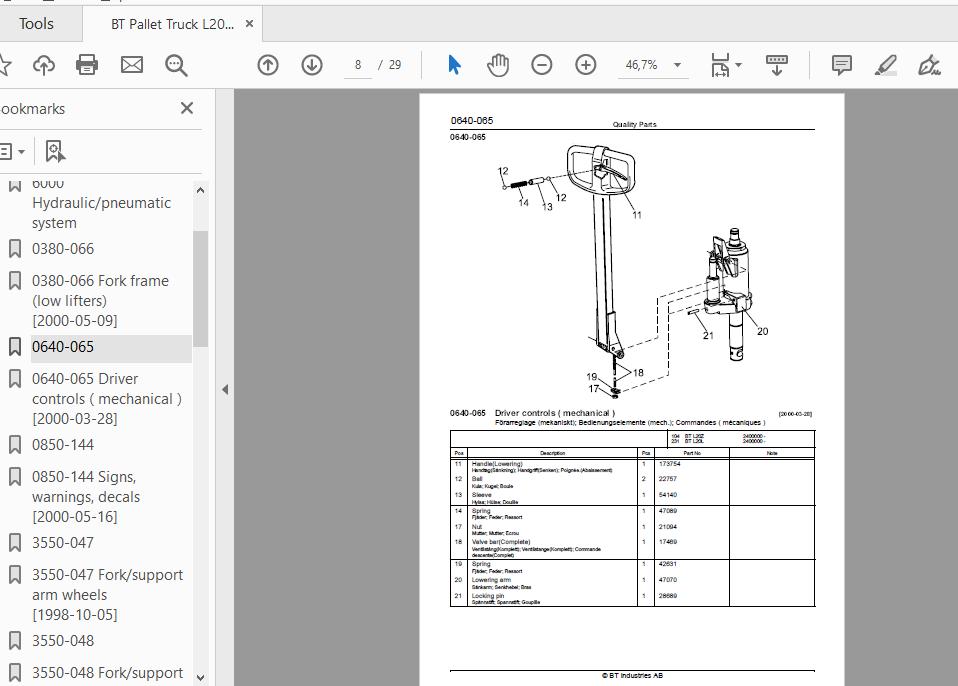Click callout number 20 in the diagram
Image resolution: width=958 pixels, height=686 pixels.
coord(762,331)
